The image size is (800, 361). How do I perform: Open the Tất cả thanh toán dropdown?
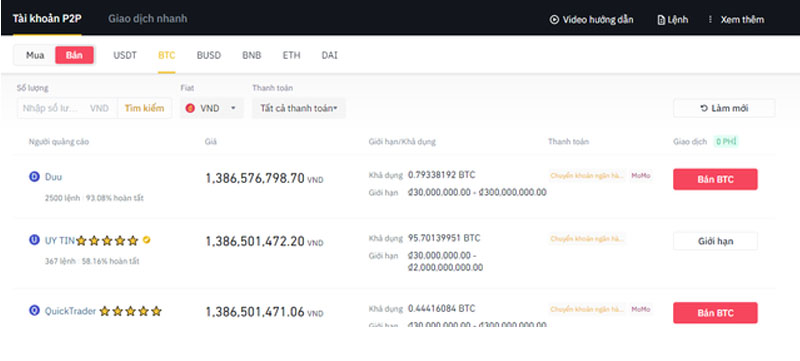(298, 109)
